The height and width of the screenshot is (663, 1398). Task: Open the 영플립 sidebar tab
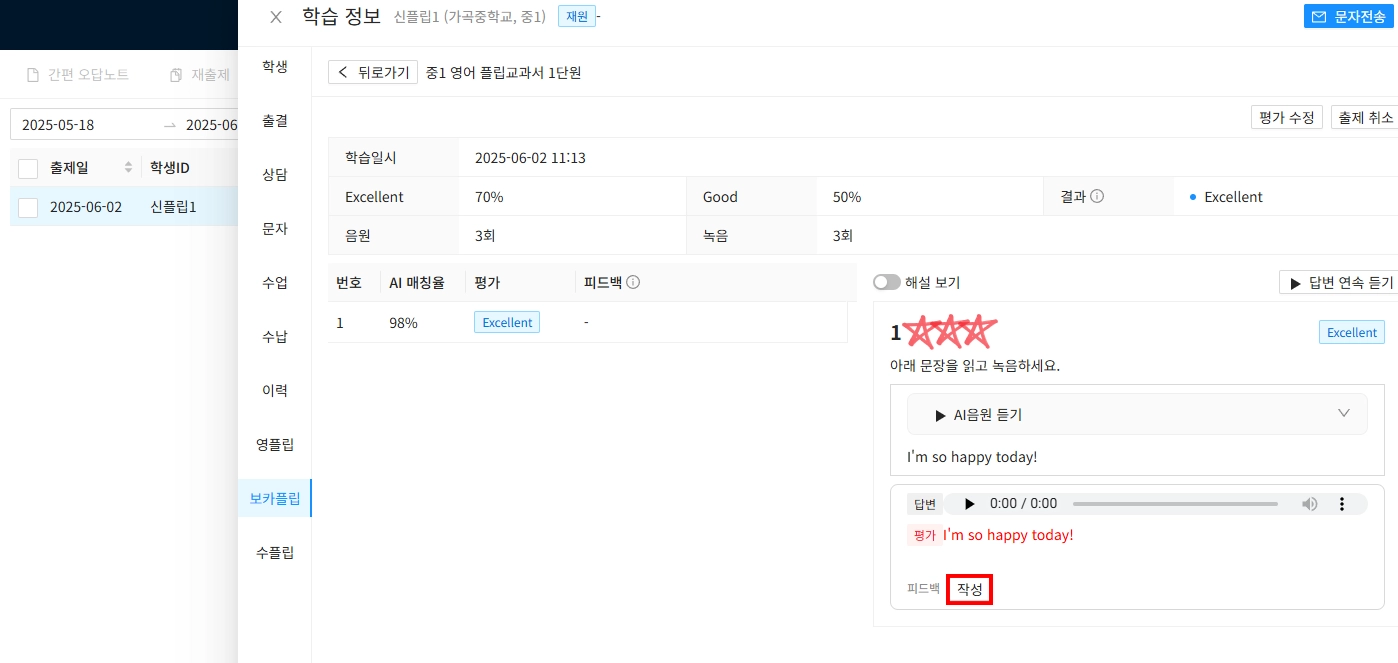pos(275,444)
